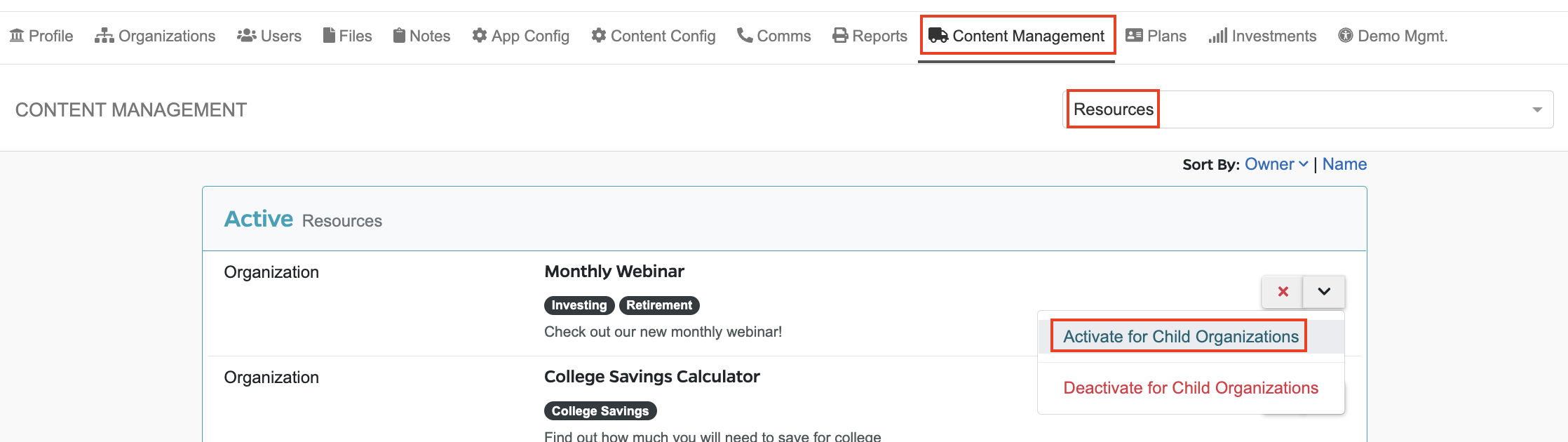
Task: Open App Config via the gear icon
Action: click(x=480, y=35)
